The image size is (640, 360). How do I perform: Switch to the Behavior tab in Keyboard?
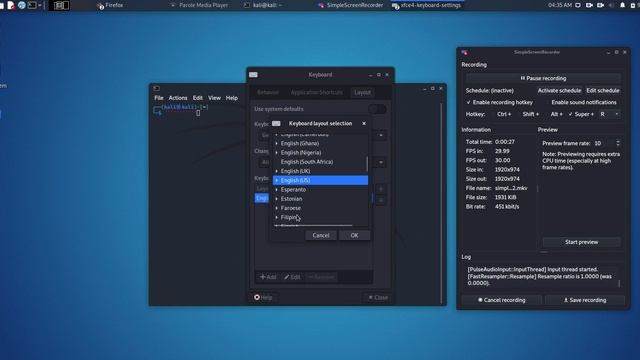pyautogui.click(x=268, y=93)
